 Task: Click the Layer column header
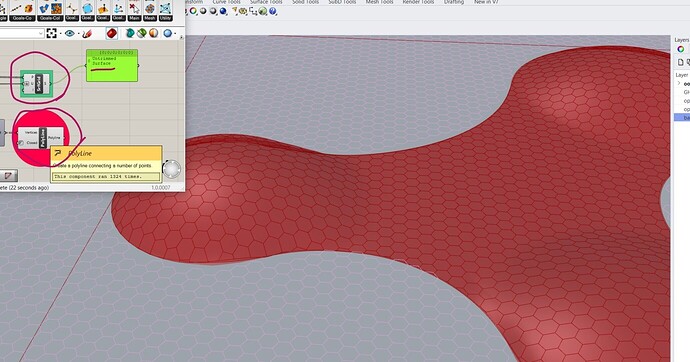pyautogui.click(x=682, y=75)
